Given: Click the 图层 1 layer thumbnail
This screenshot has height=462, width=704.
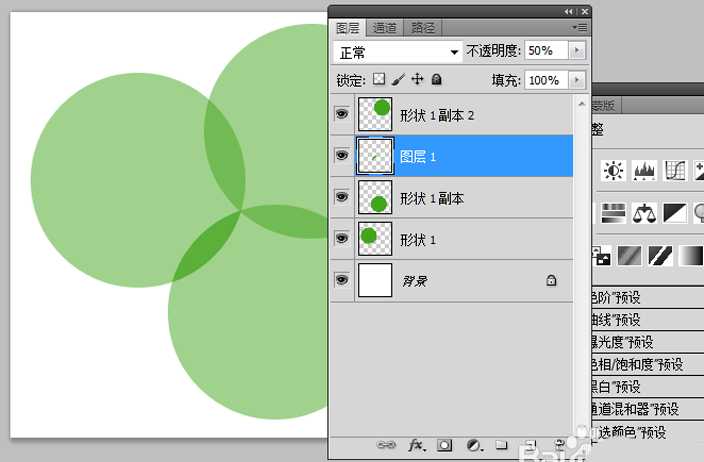Looking at the screenshot, I should point(375,157).
